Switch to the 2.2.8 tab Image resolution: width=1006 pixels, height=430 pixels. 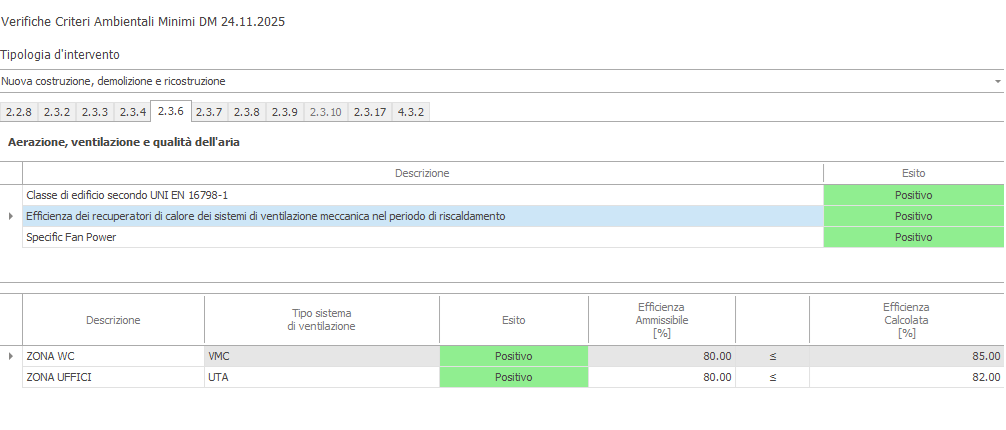[19, 112]
